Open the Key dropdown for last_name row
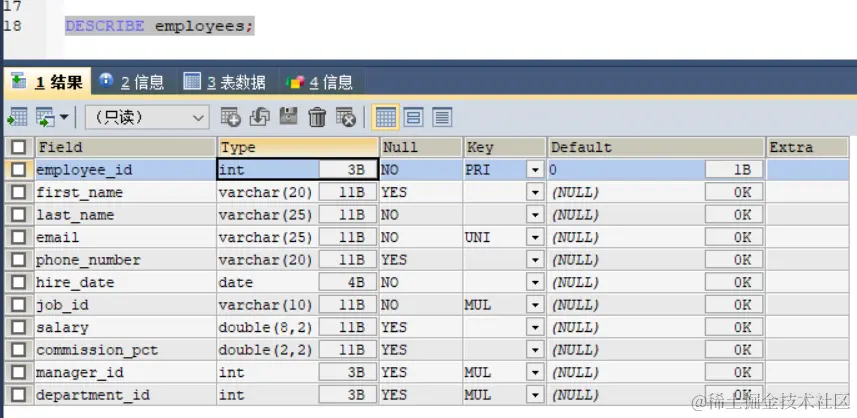The width and height of the screenshot is (857, 418). pyautogui.click(x=535, y=215)
